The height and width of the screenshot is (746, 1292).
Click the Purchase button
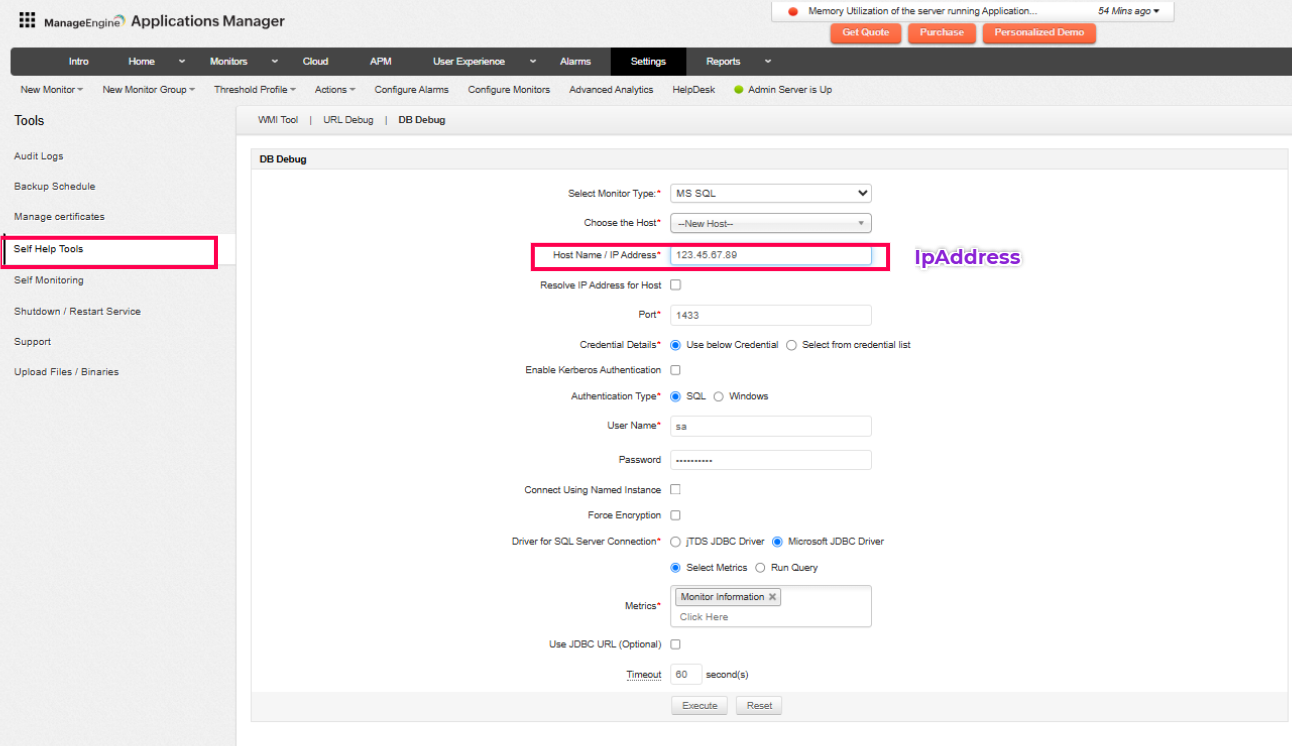[x=942, y=33]
